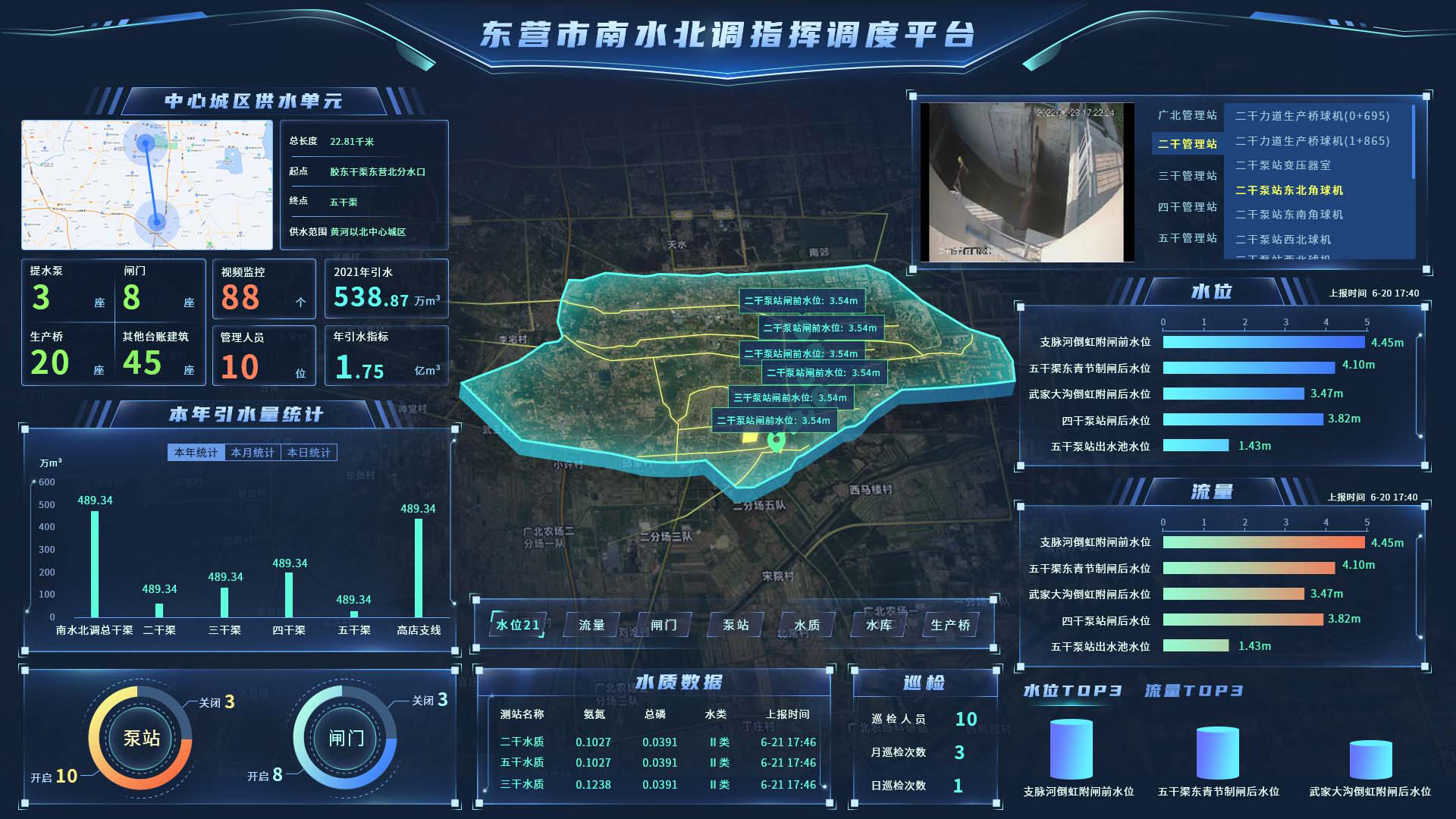The width and height of the screenshot is (1456, 819).
Task: Click the 视频监控 88 card
Action: point(264,289)
